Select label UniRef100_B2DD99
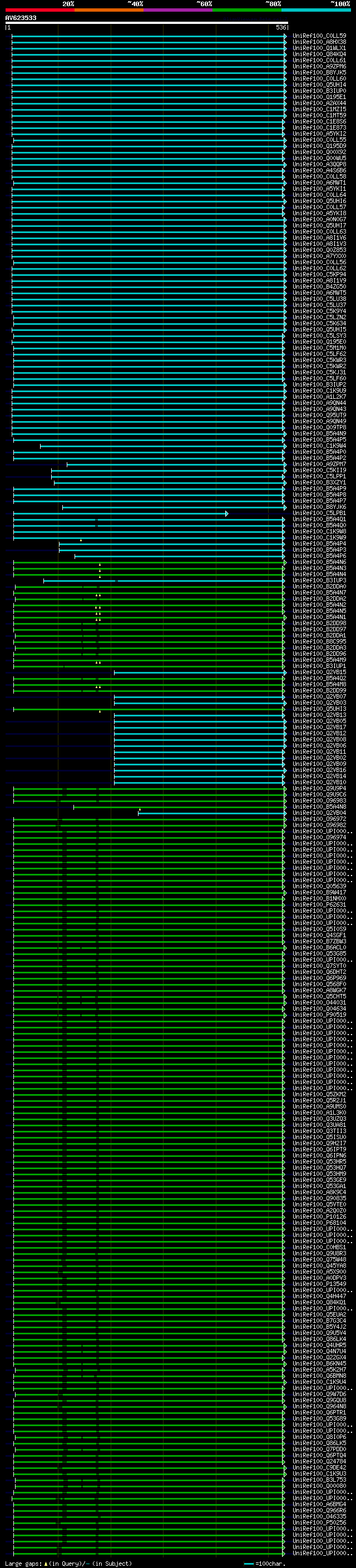This screenshot has height=1568, width=356. [x=319, y=690]
